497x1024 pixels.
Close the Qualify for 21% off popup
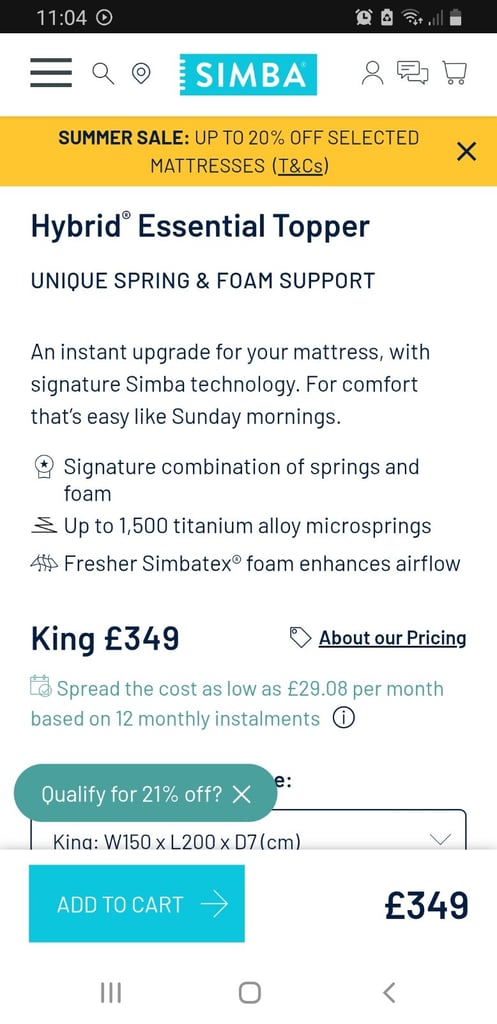point(242,795)
